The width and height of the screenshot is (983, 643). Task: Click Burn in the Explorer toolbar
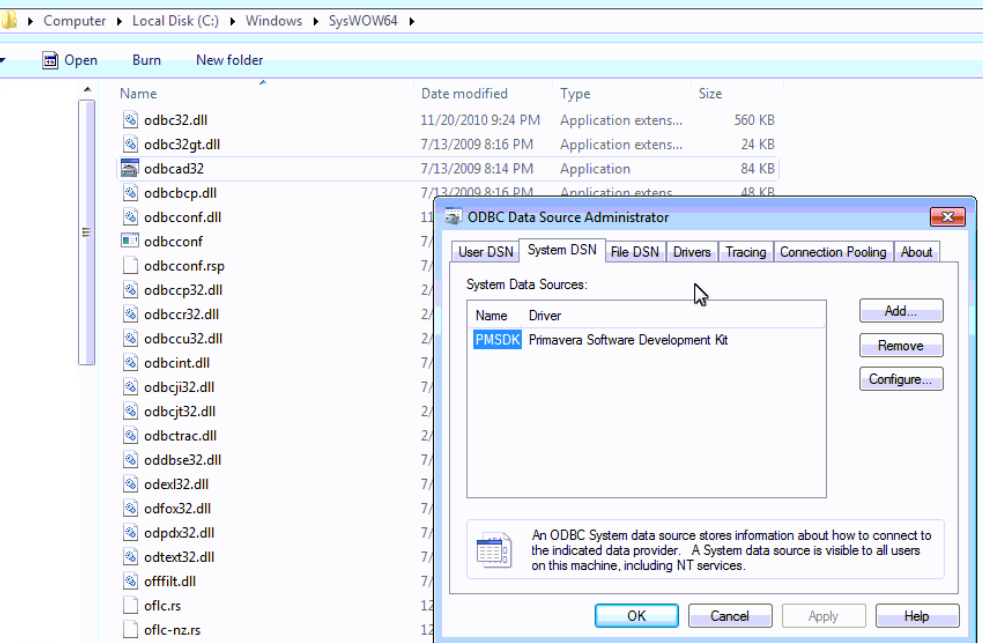point(146,60)
